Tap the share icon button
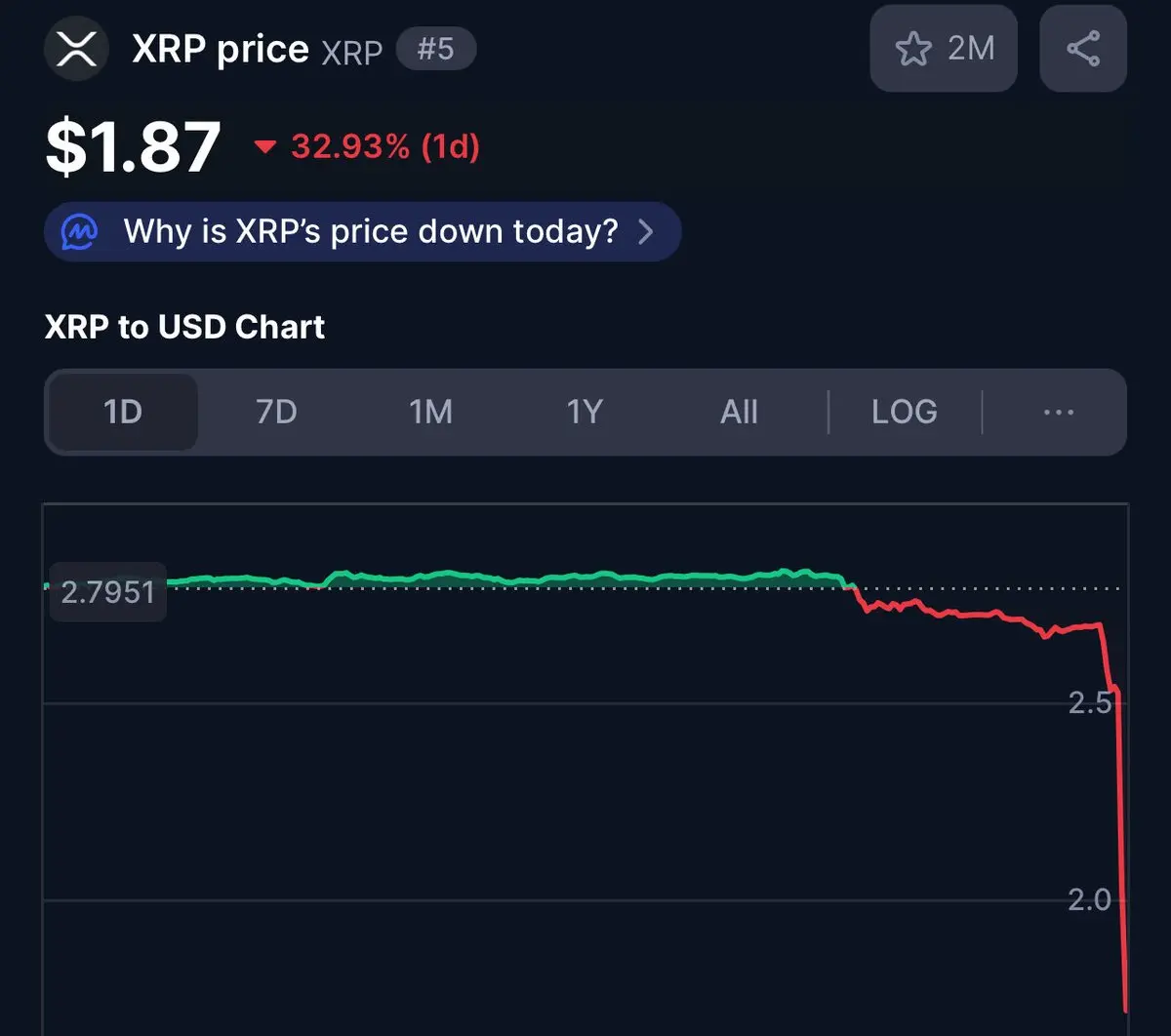The image size is (1171, 1036). [1083, 49]
